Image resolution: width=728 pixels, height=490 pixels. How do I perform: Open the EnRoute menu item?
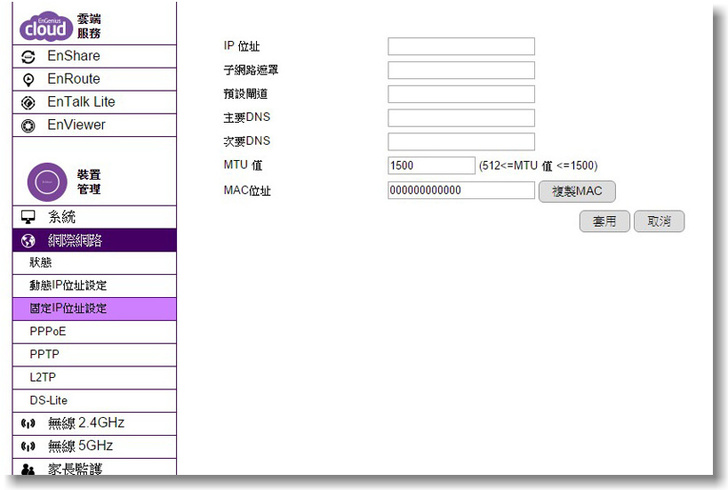[94, 79]
